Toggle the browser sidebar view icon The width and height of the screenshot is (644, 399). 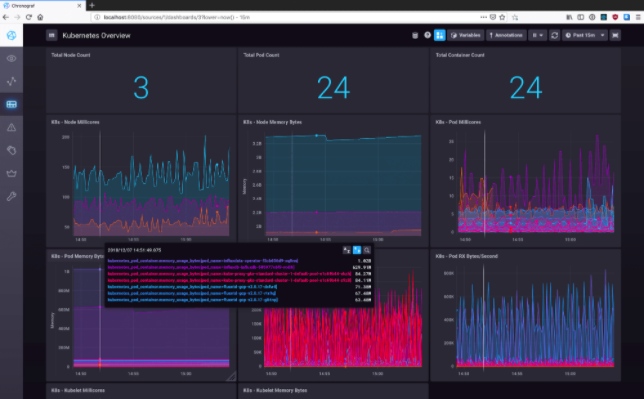(581, 17)
